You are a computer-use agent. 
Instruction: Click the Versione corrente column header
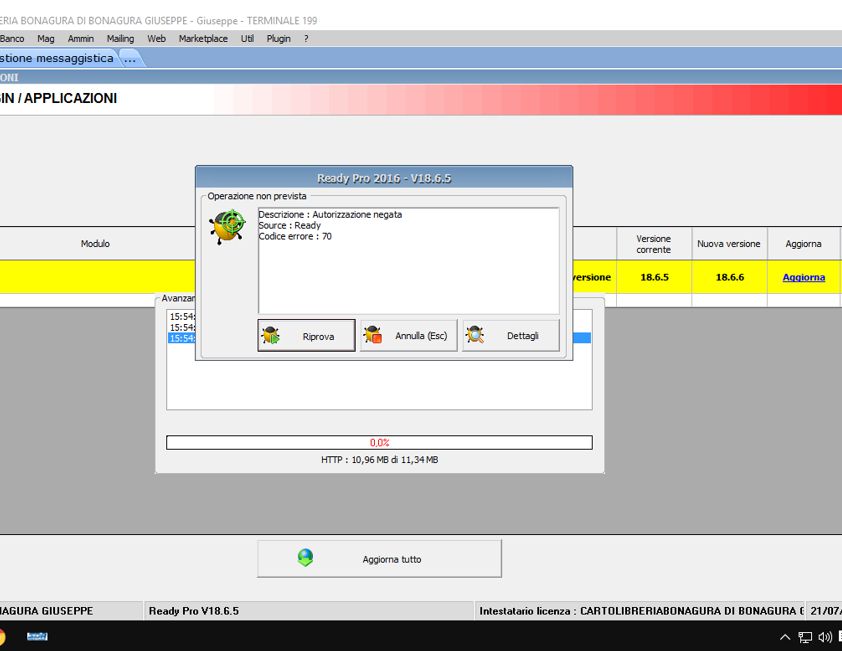654,244
